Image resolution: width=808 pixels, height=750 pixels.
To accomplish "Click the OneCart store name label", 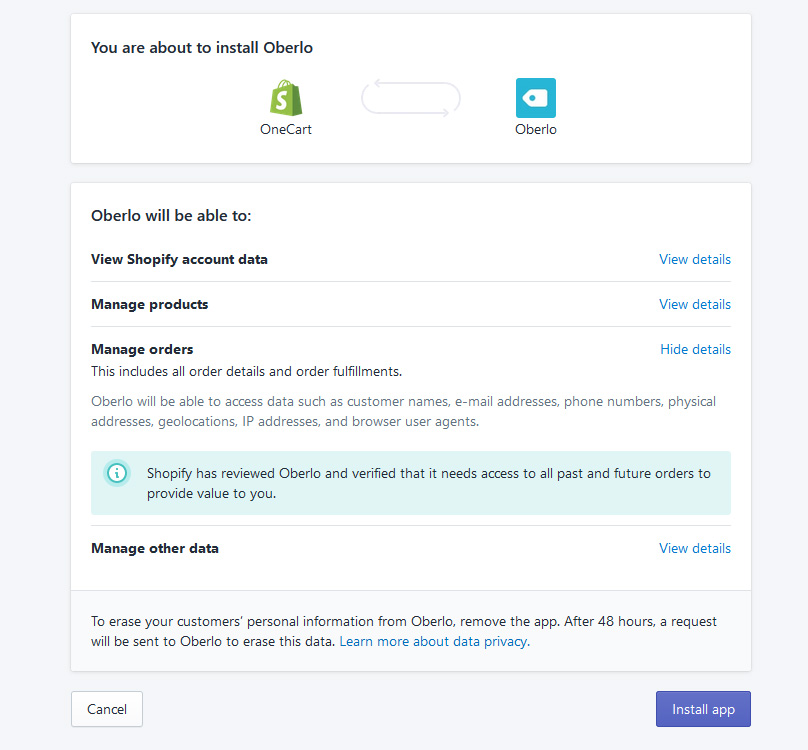I will click(286, 129).
